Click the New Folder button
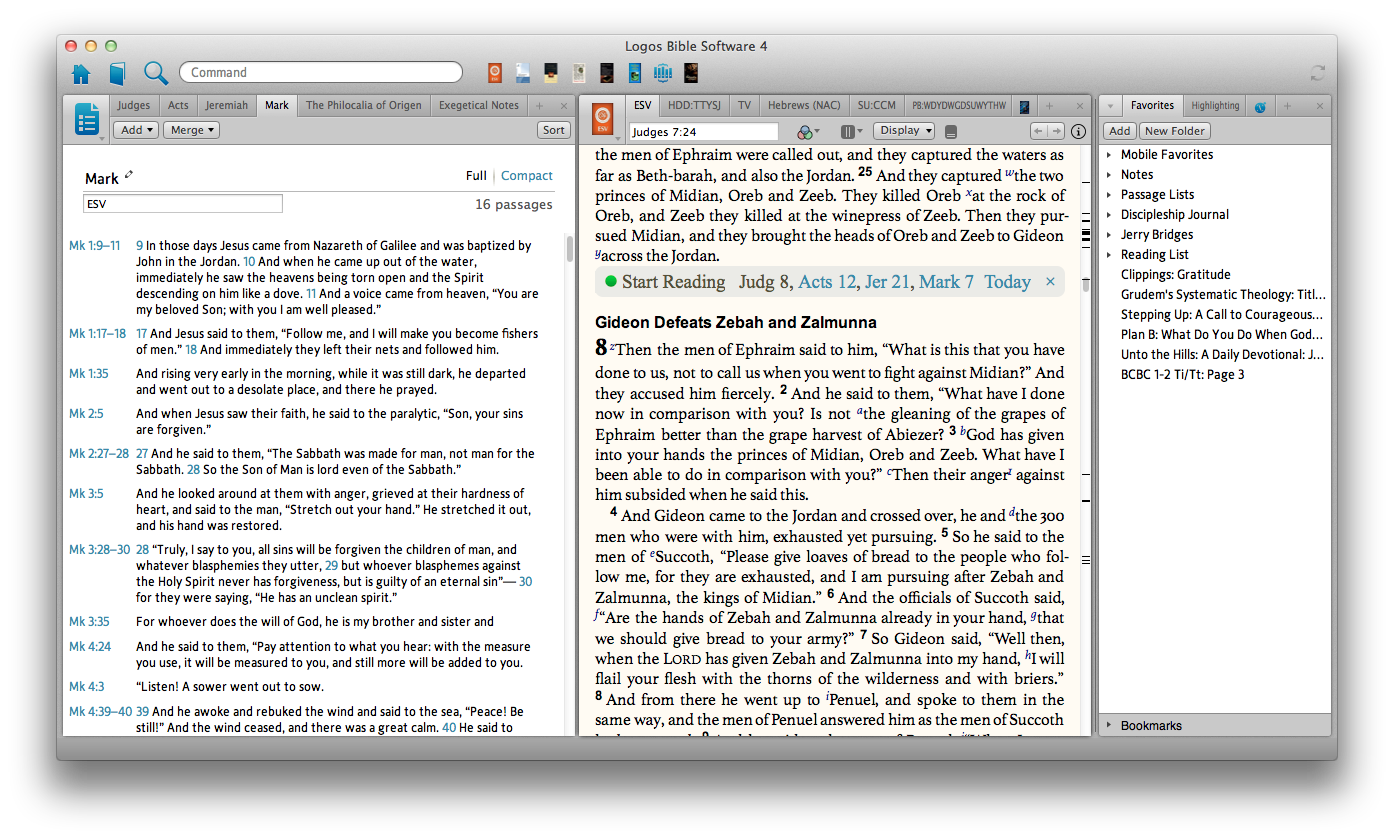 point(1175,131)
